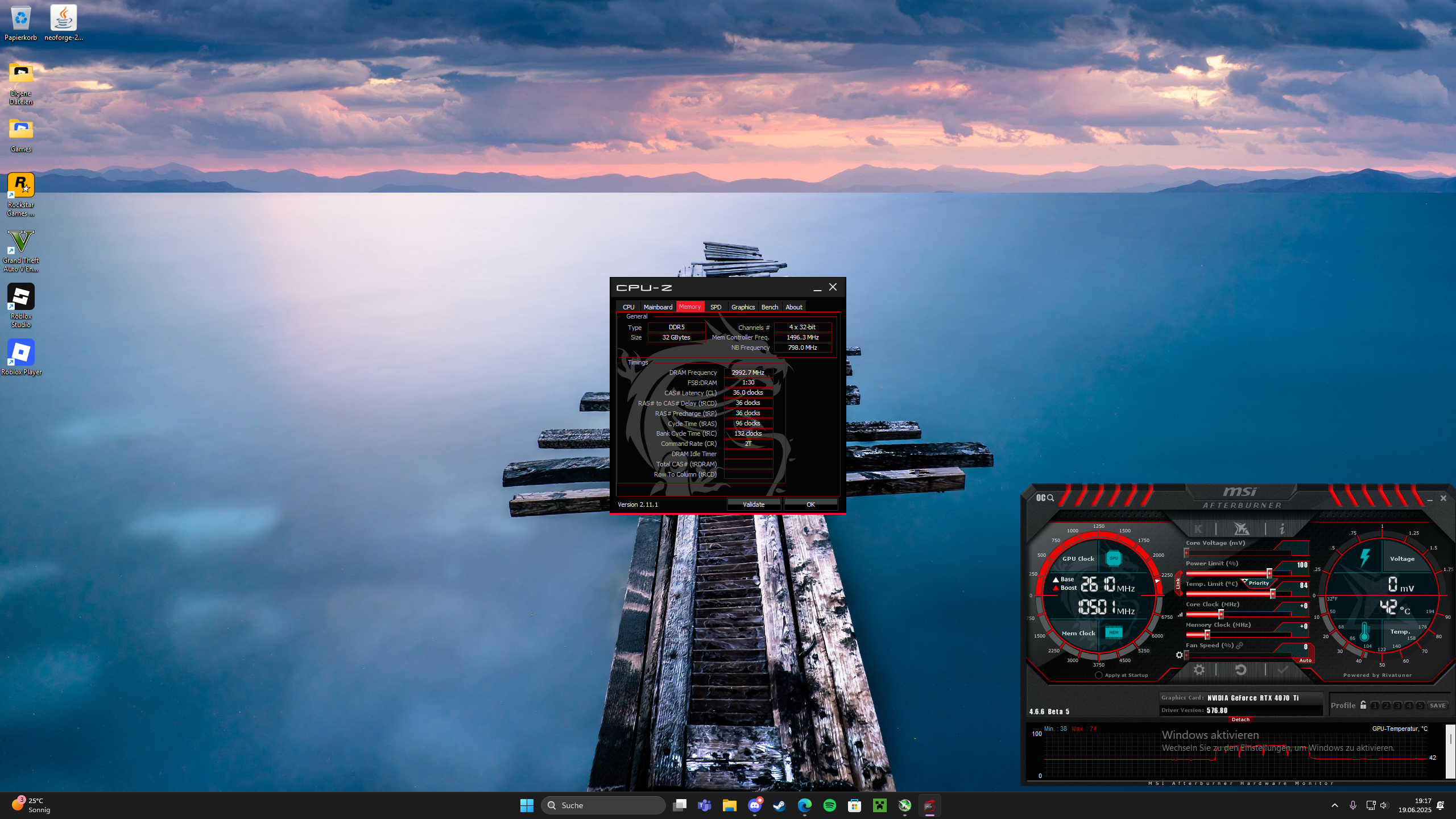Click the Detach button under driver version

1240,719
